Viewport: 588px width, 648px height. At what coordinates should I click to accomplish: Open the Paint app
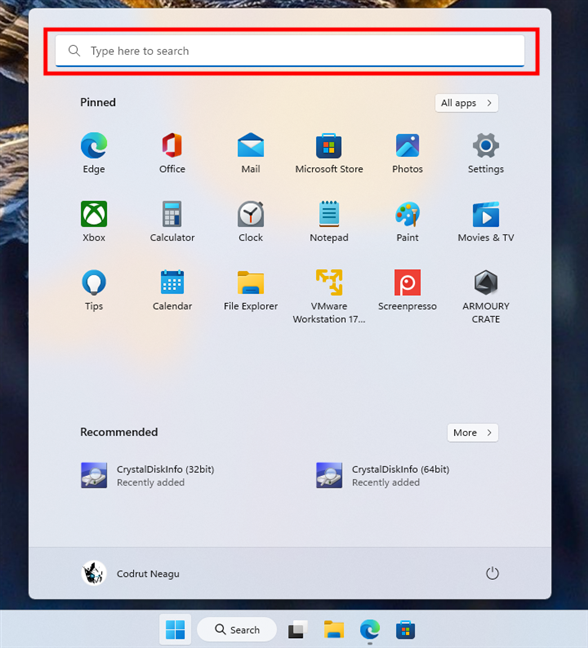[407, 221]
